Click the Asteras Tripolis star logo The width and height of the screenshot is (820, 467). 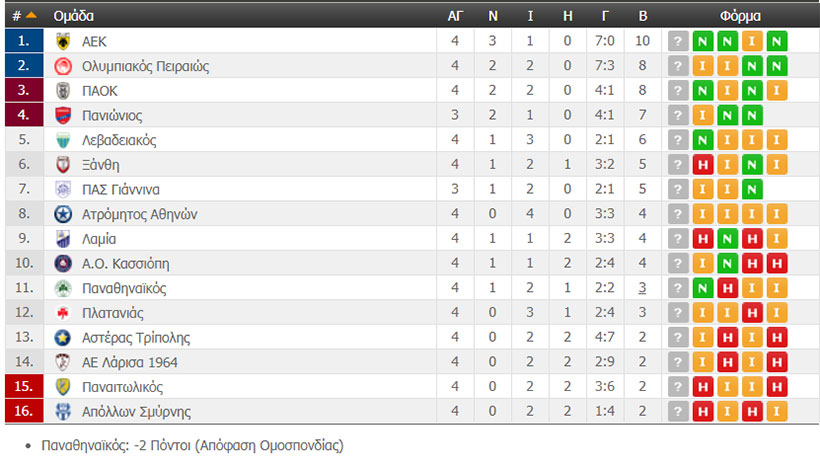(x=63, y=337)
